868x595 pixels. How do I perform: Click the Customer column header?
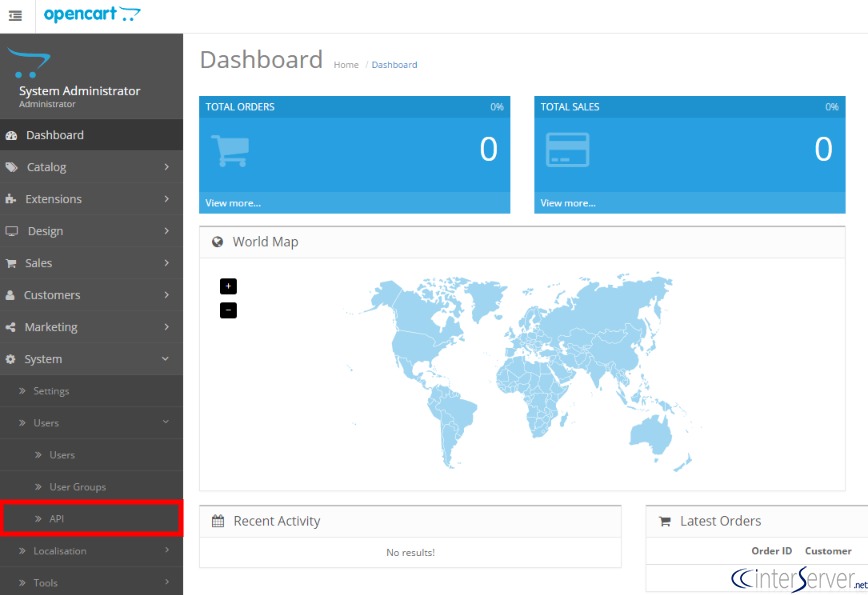(x=828, y=551)
